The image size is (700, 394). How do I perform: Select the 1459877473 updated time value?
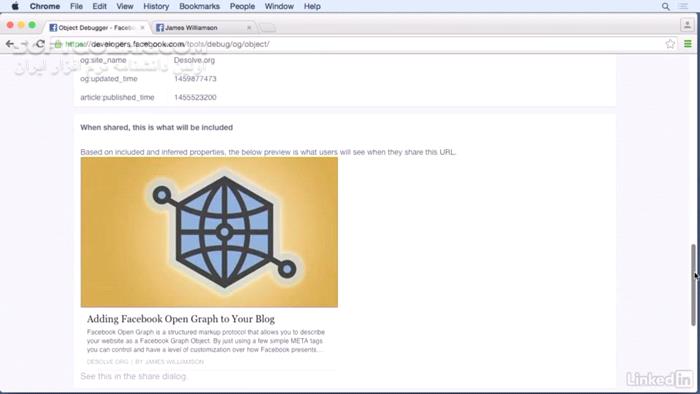click(195, 79)
